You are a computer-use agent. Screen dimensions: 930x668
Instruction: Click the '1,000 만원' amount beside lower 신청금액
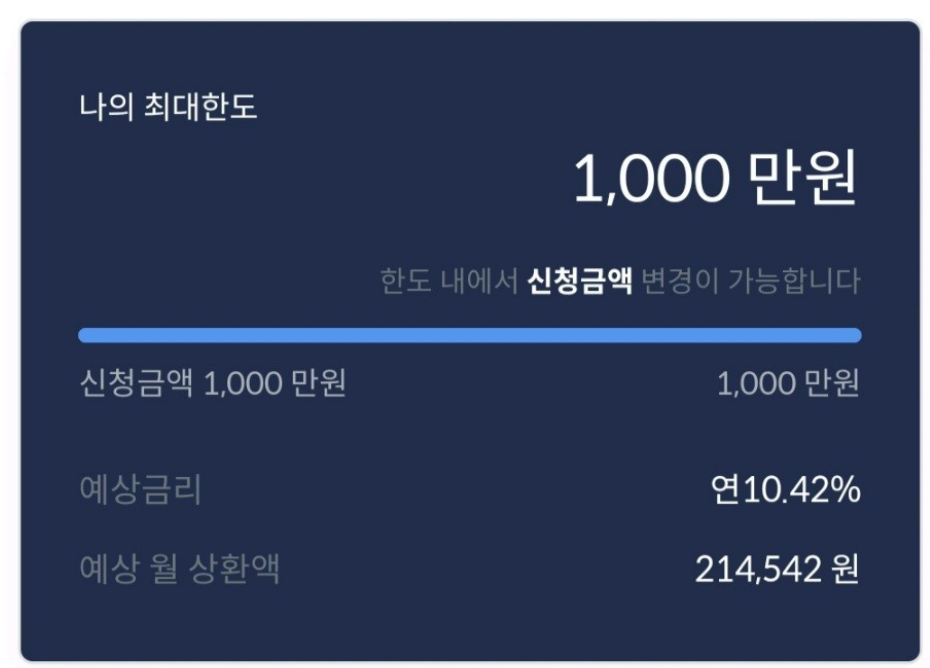[x=275, y=384]
